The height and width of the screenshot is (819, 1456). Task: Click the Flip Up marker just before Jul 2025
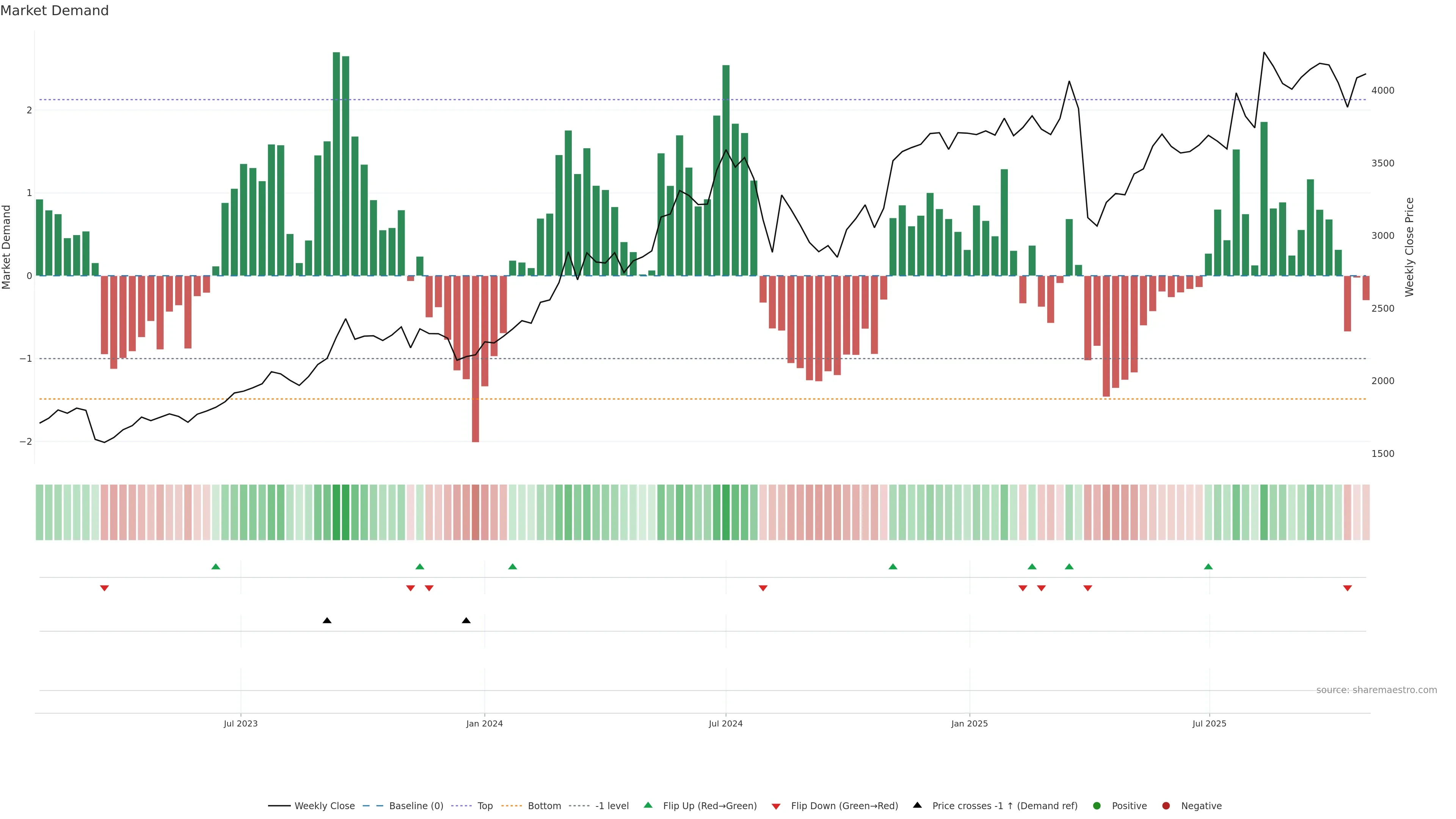1208,566
